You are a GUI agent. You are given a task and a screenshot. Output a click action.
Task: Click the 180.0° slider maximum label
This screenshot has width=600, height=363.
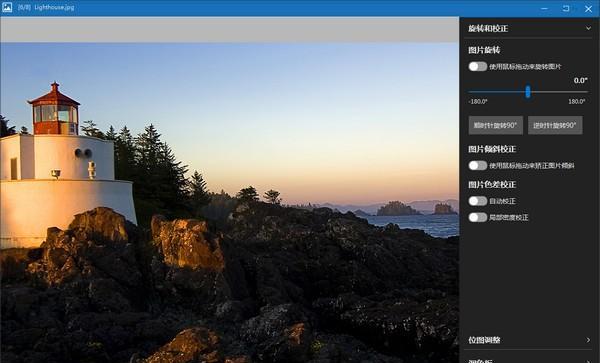[577, 102]
